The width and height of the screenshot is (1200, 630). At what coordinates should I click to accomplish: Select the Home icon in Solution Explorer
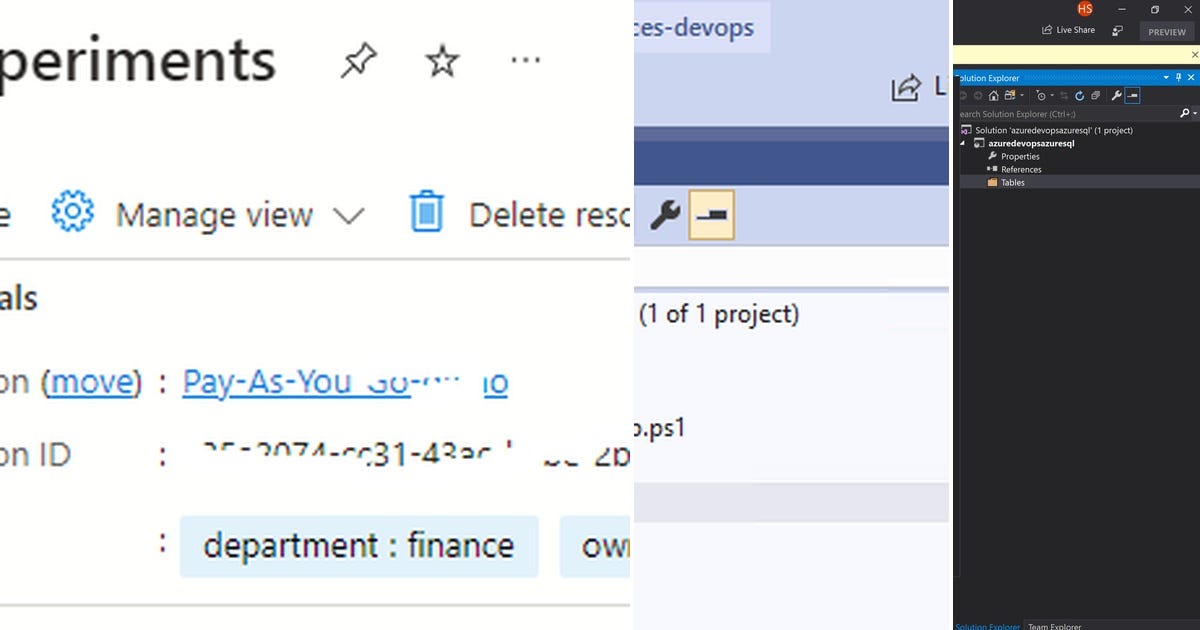tap(994, 95)
